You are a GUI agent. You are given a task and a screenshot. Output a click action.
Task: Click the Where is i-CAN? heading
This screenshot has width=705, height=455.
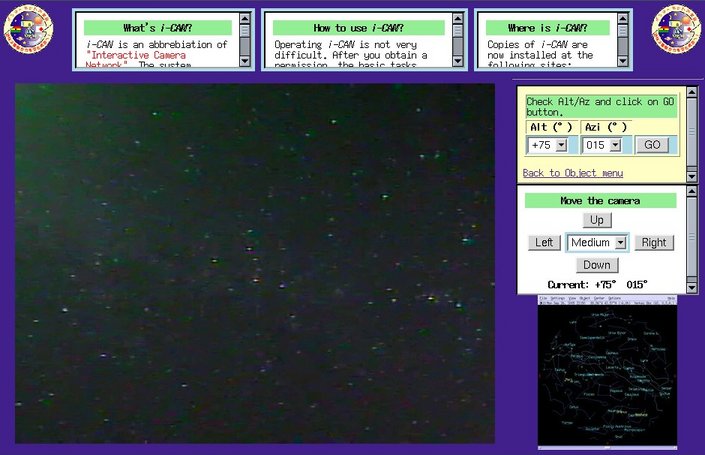[548, 28]
